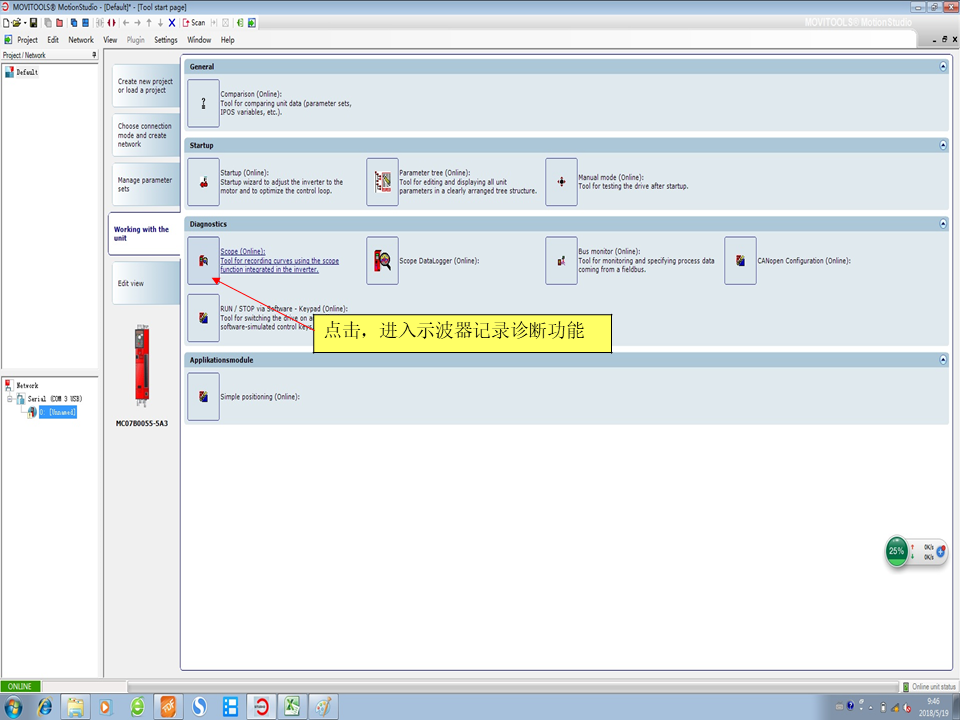Collapse the Serial (COM 3 USB) tree node
The image size is (960, 720).
pyautogui.click(x=9, y=399)
